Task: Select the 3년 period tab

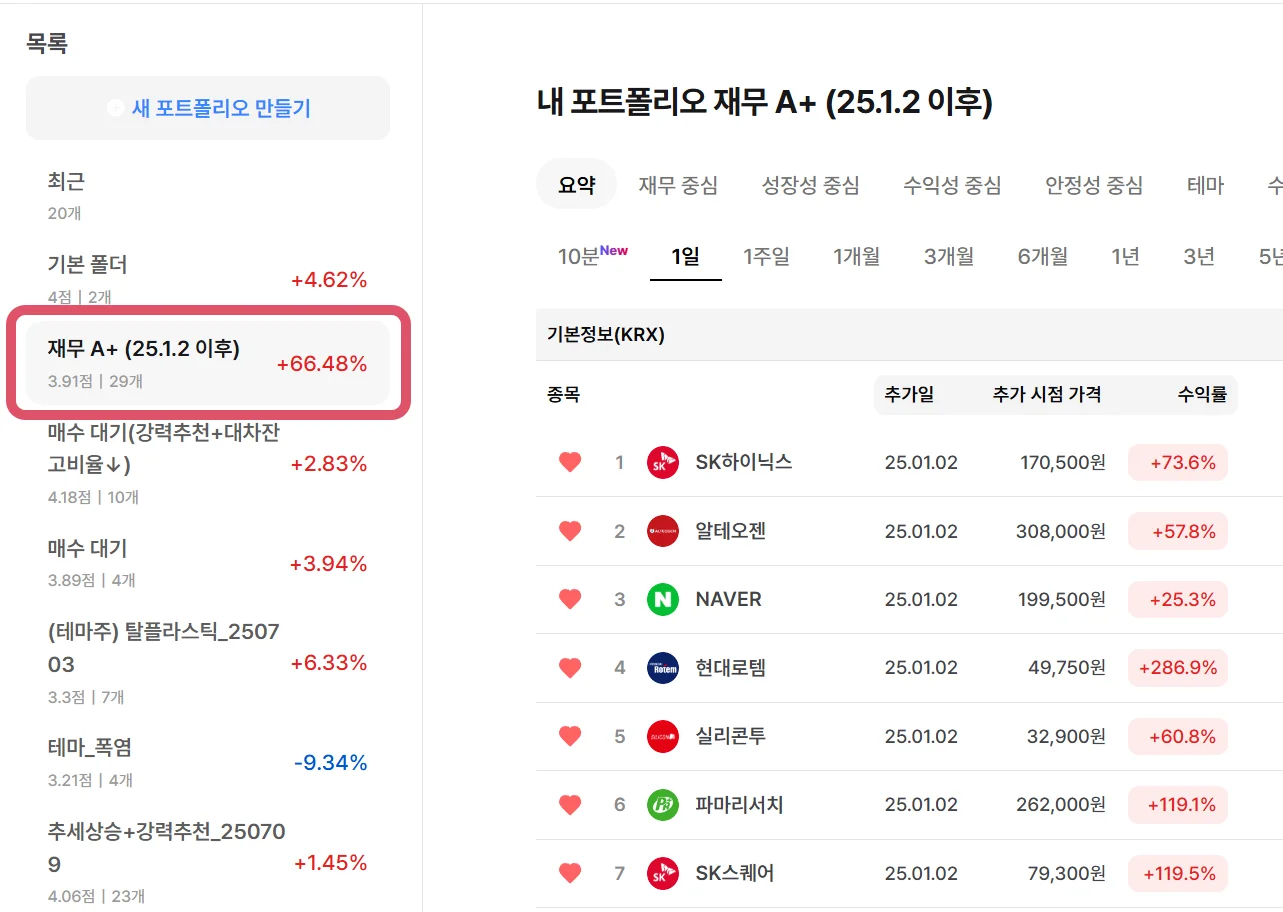Action: pos(1199,257)
